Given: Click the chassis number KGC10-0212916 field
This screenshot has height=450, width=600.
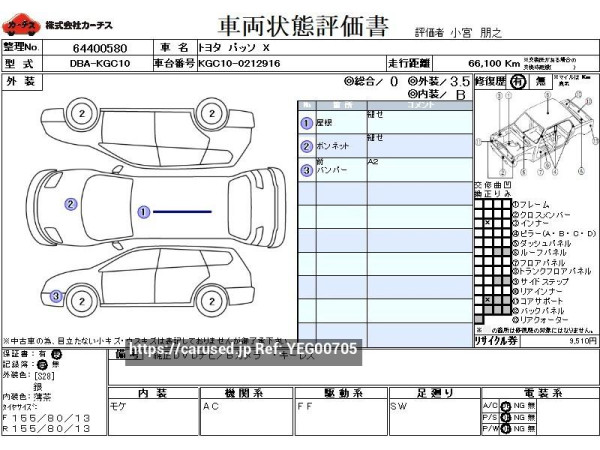Looking at the screenshot, I should [x=241, y=63].
